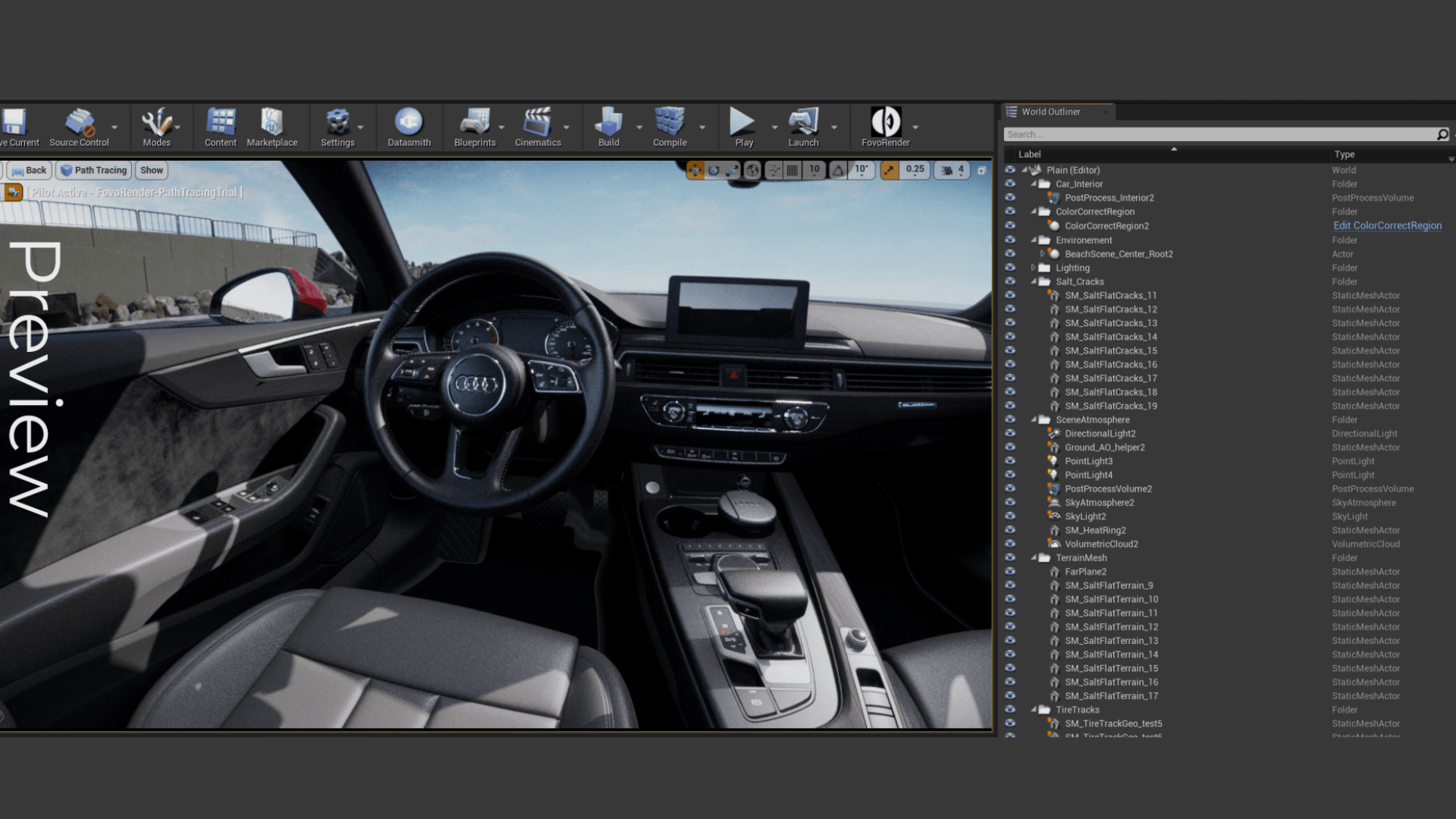The width and height of the screenshot is (1456, 819).
Task: Click Edit ColorCorrectRegion link
Action: [1387, 225]
